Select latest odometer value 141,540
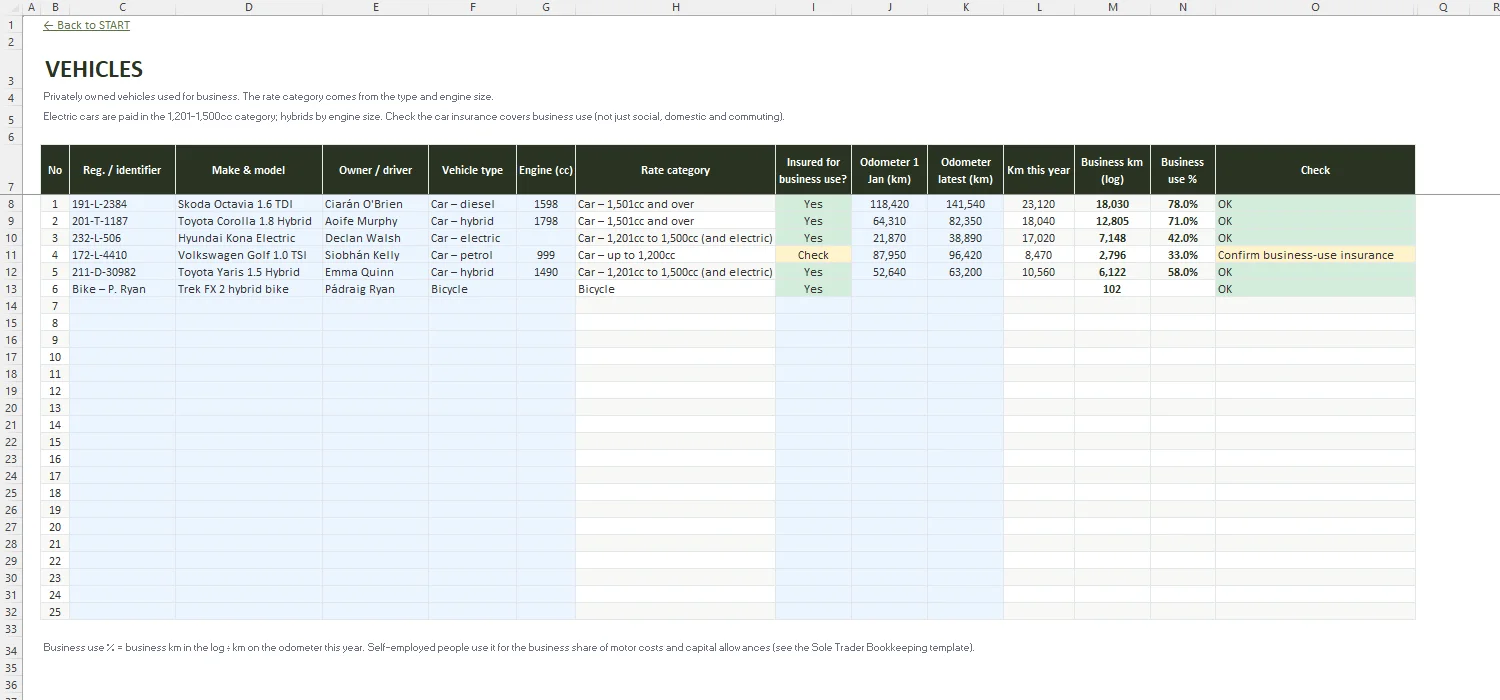 (x=965, y=204)
